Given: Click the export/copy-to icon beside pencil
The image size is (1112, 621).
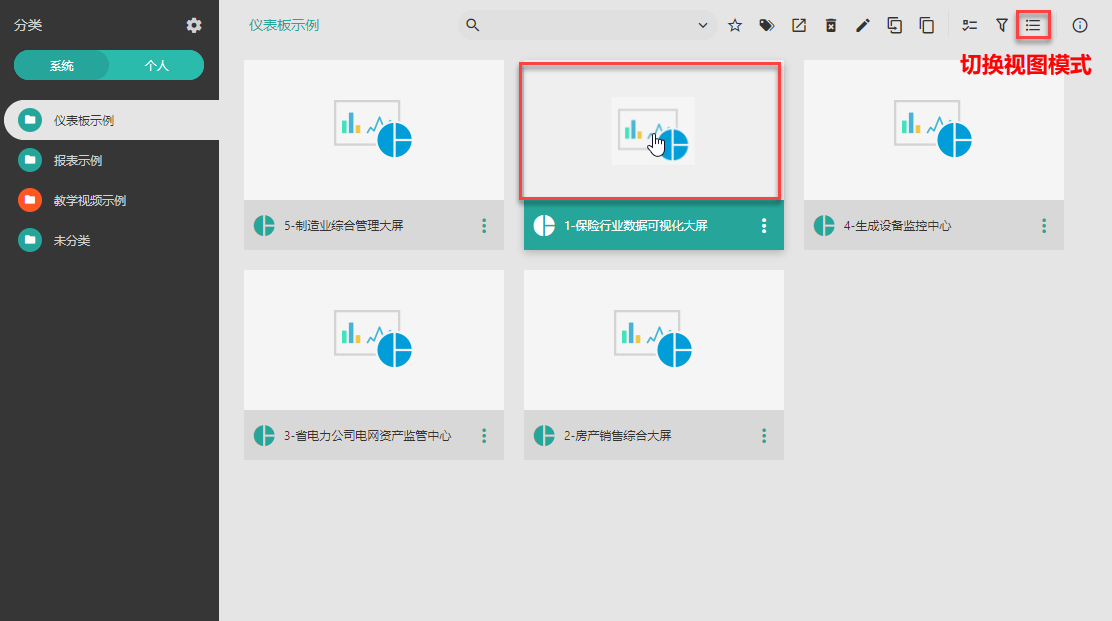Looking at the screenshot, I should tap(894, 26).
